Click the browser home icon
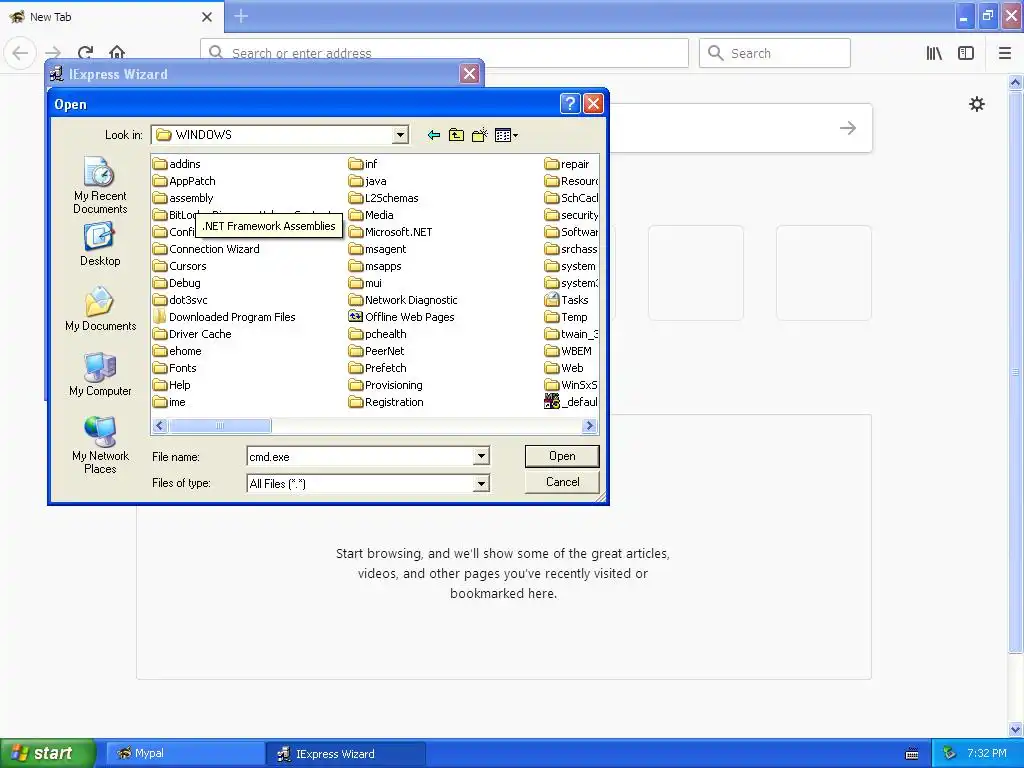This screenshot has width=1024, height=768. tap(117, 53)
